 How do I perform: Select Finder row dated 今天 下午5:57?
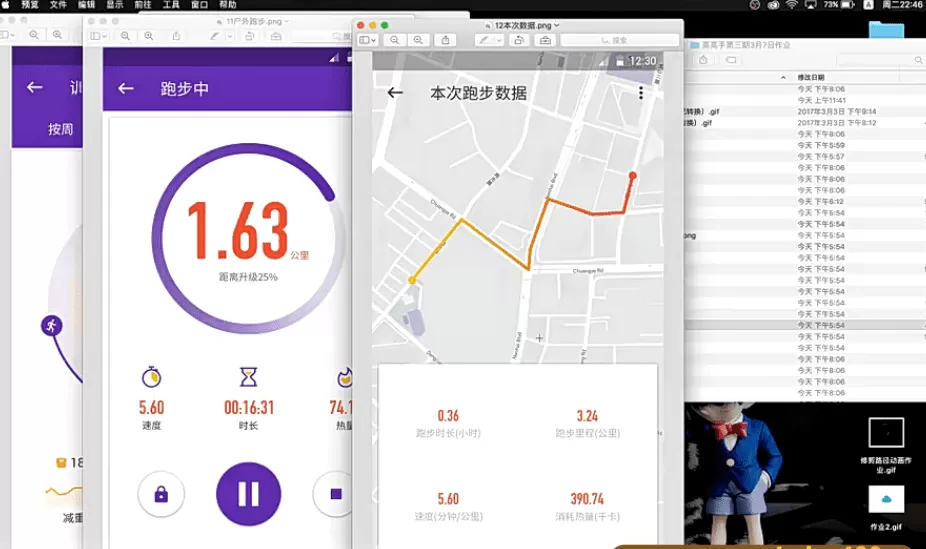(805, 156)
